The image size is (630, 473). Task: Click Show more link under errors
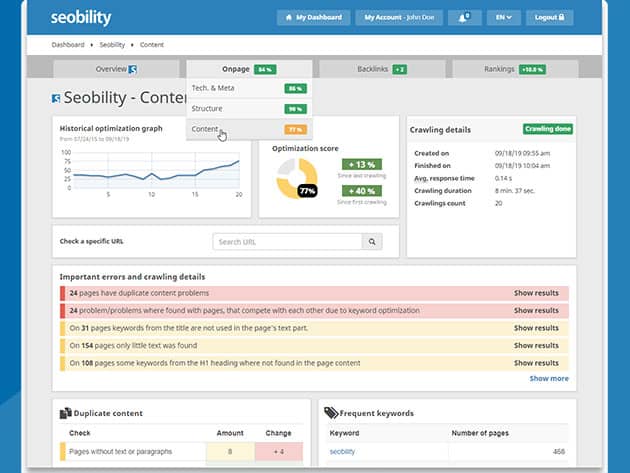[548, 379]
